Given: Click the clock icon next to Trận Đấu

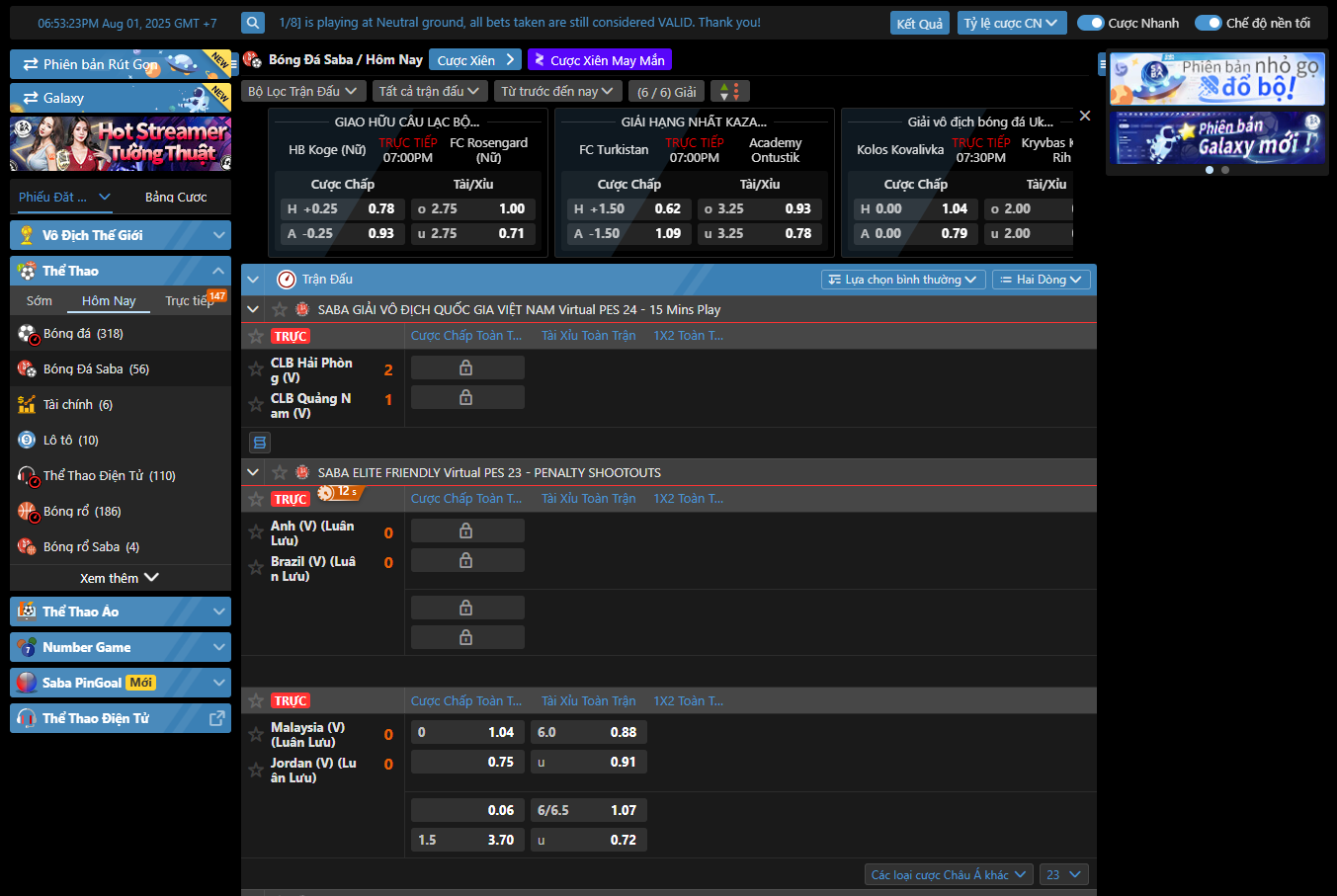Looking at the screenshot, I should (x=287, y=280).
